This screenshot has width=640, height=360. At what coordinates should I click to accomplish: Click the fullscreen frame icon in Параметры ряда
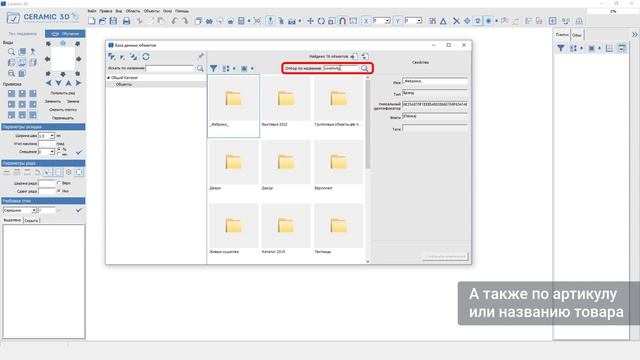point(79,172)
